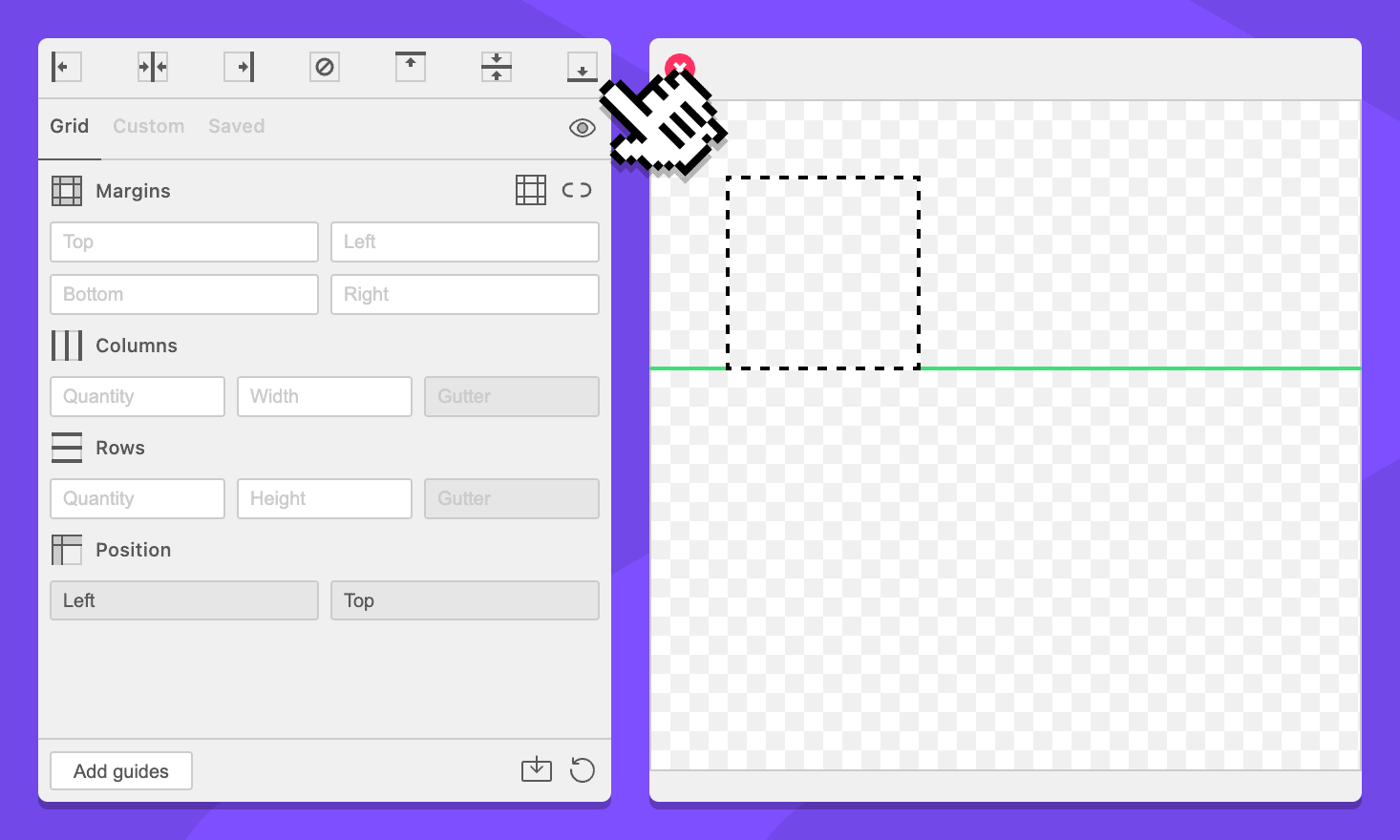
Task: Clear all guides with the circle-slash icon
Action: (x=325, y=67)
